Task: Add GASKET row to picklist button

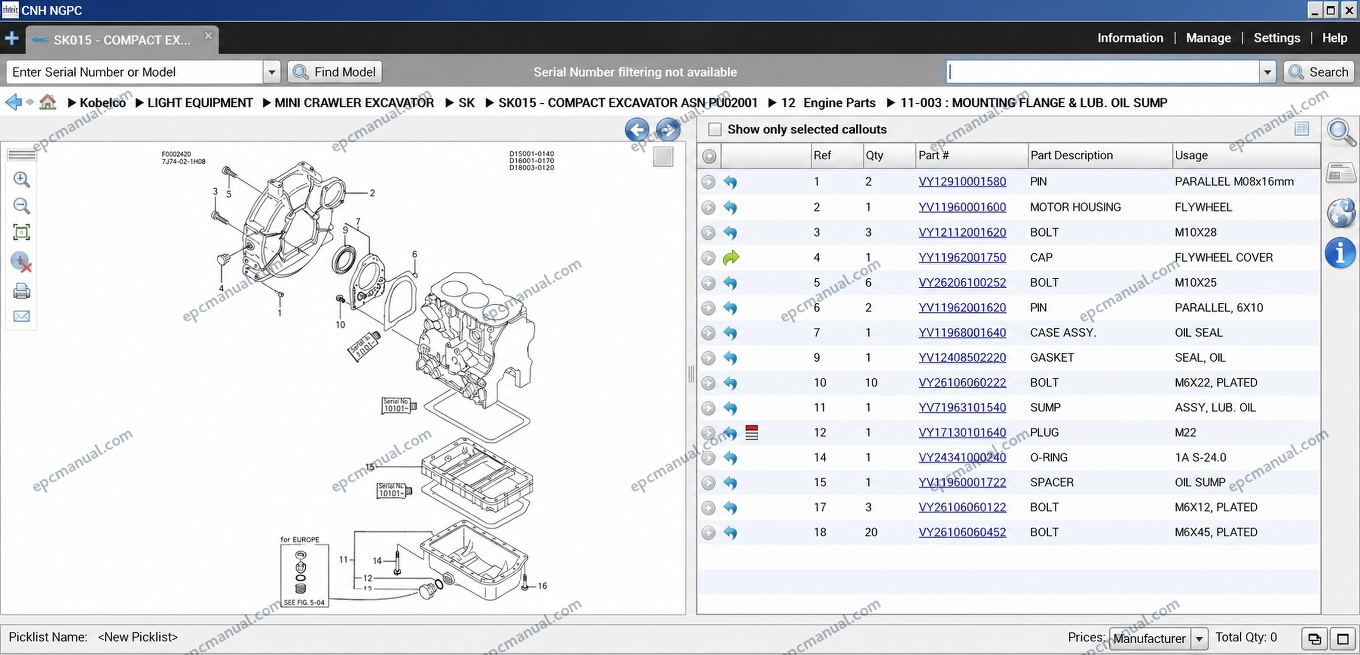Action: click(x=709, y=358)
